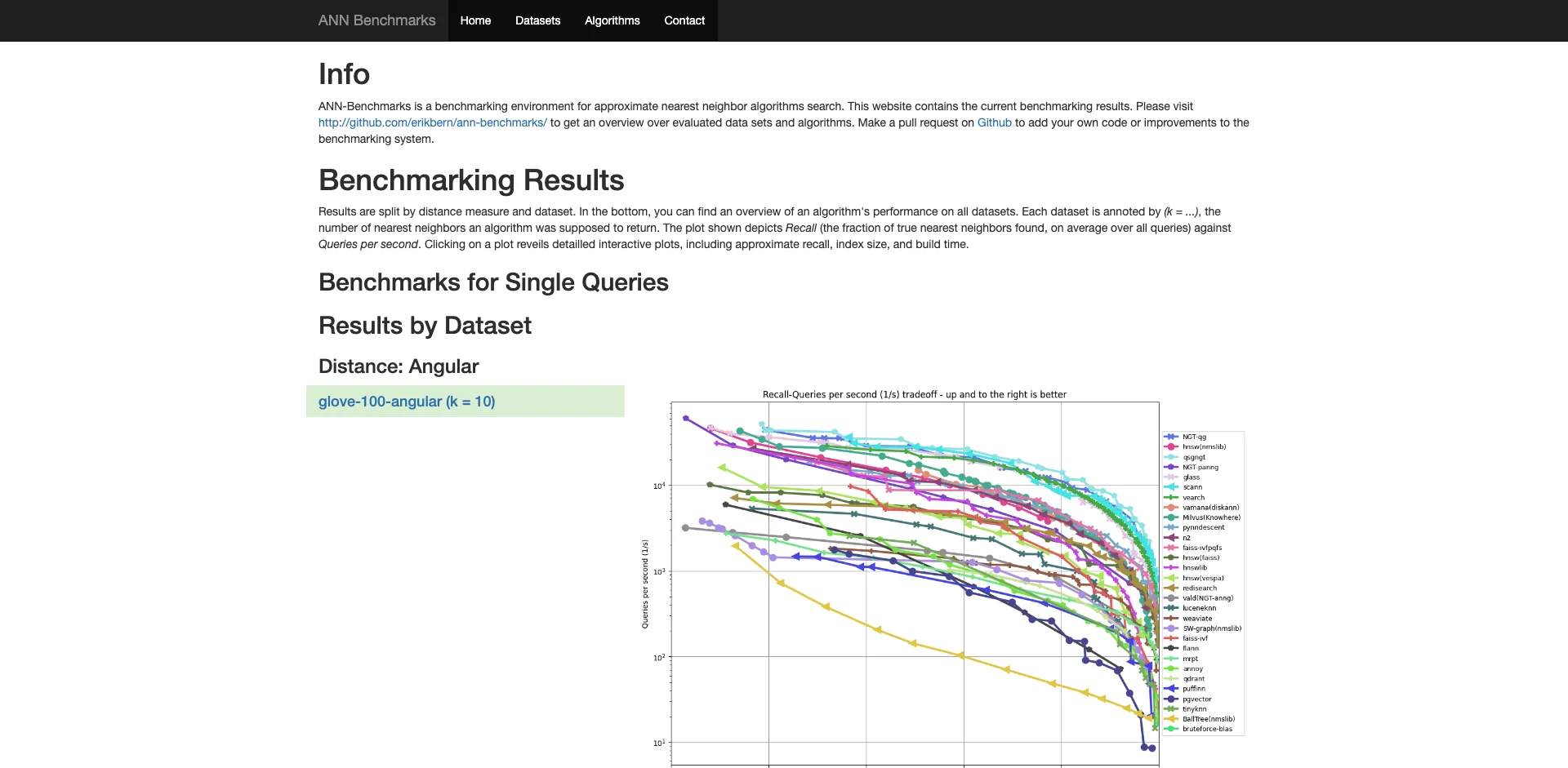Screen dimensions: 1568x768
Task: Click the plot title 'Recall-Queries per second (1/s) tradeoff'
Action: click(x=915, y=394)
